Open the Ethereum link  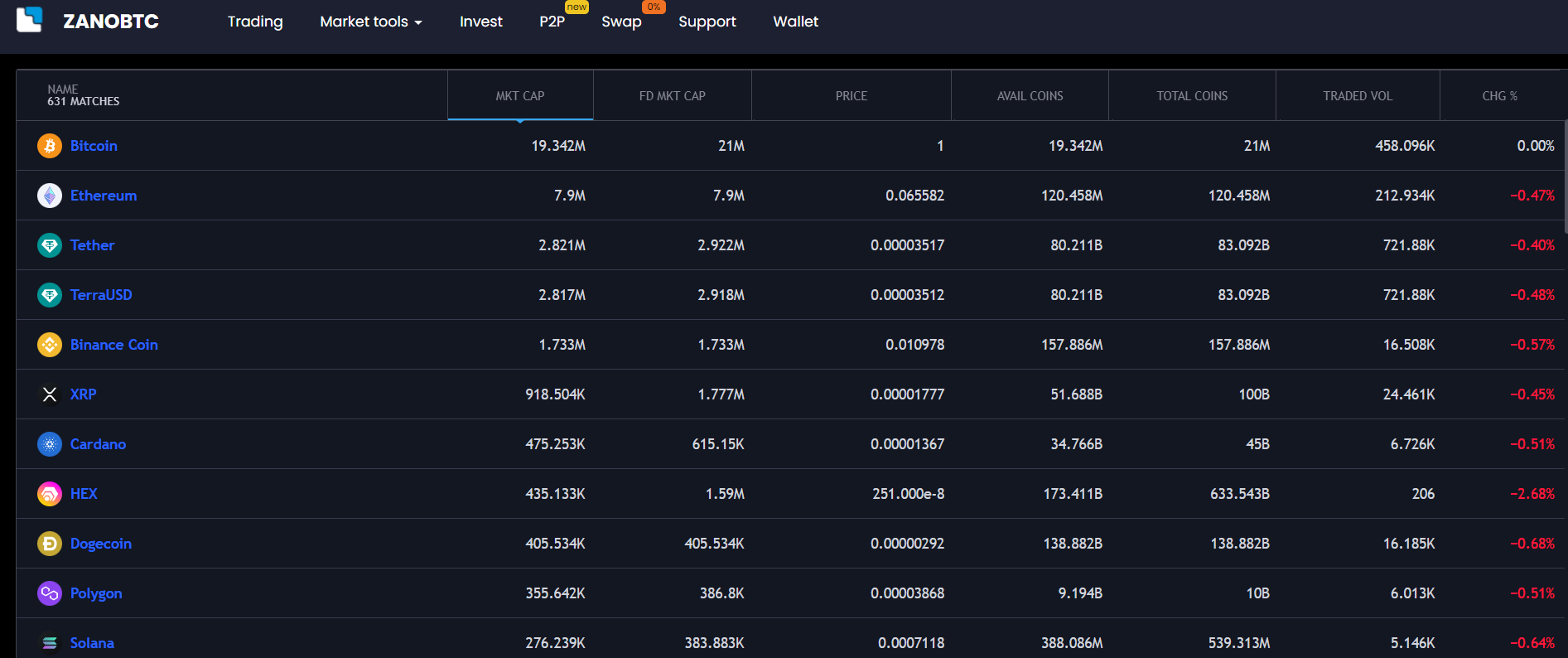coord(104,196)
